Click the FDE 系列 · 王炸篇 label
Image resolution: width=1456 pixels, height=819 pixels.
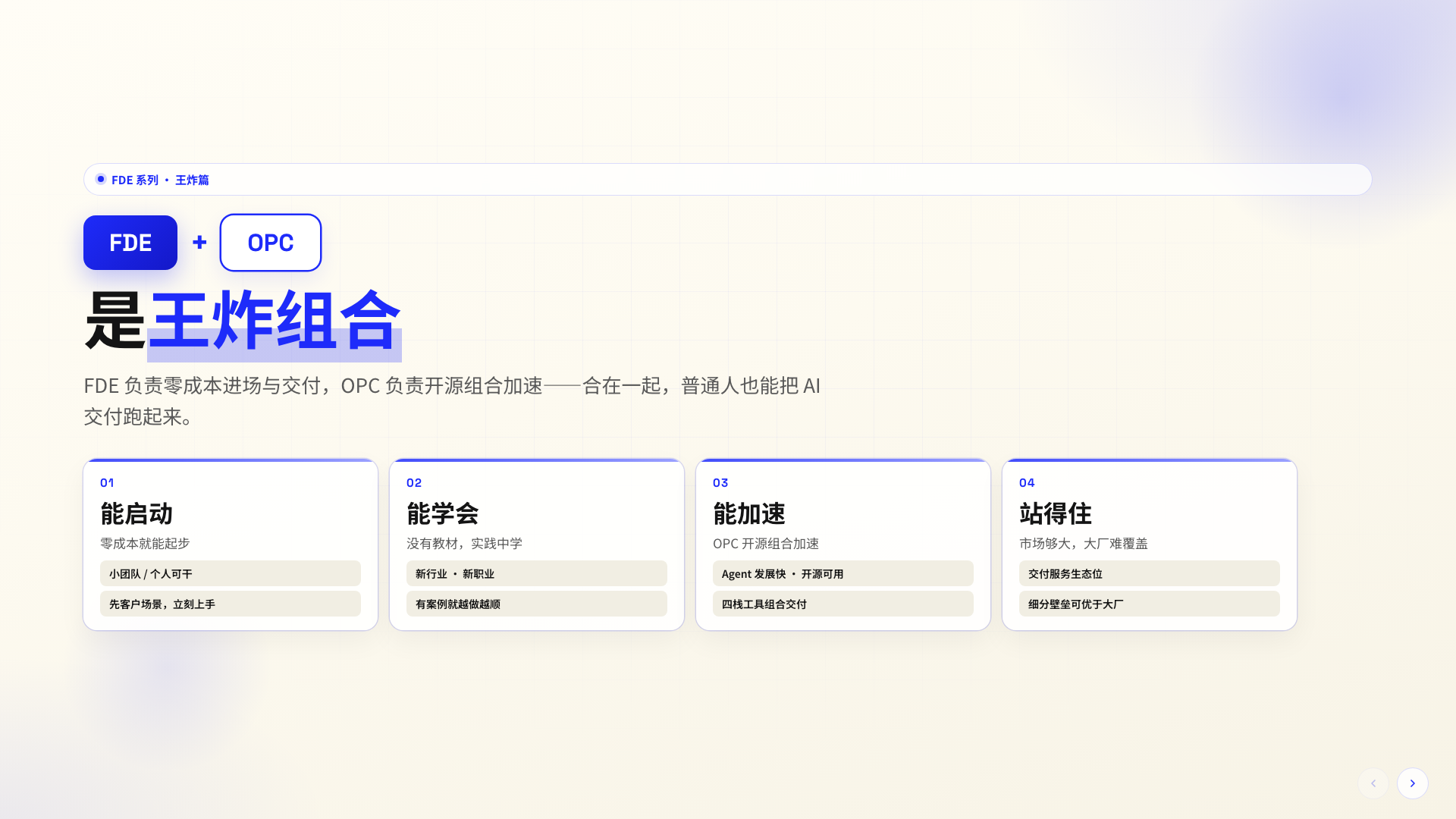tap(160, 180)
